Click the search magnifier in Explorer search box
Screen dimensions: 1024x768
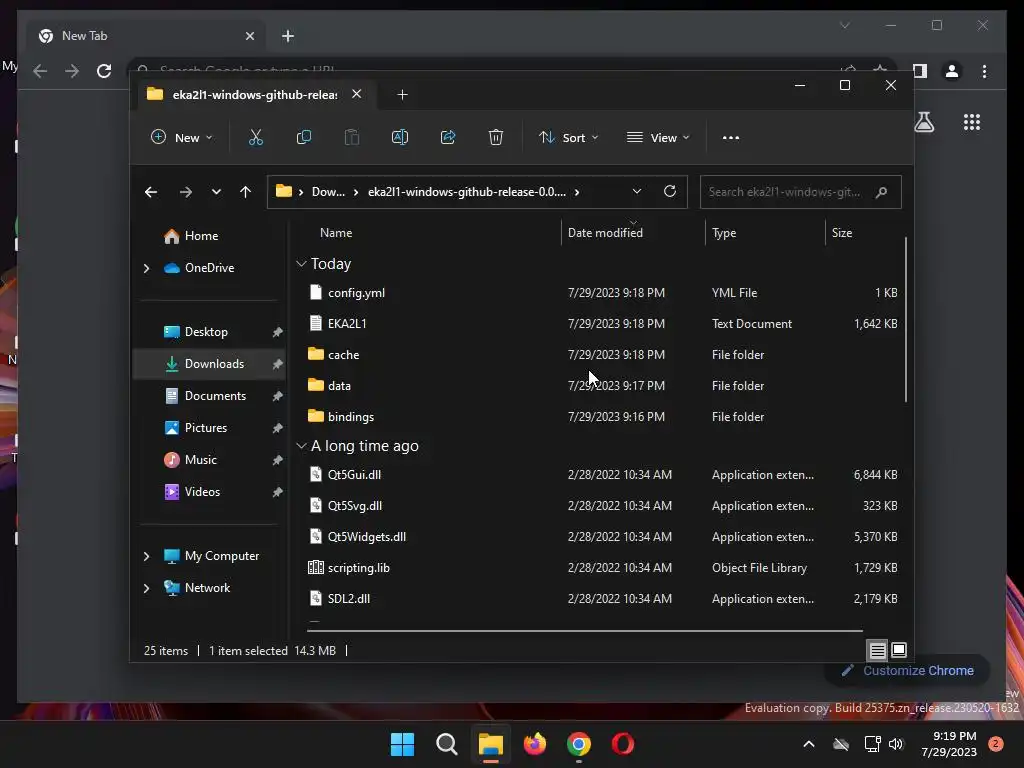click(881, 192)
